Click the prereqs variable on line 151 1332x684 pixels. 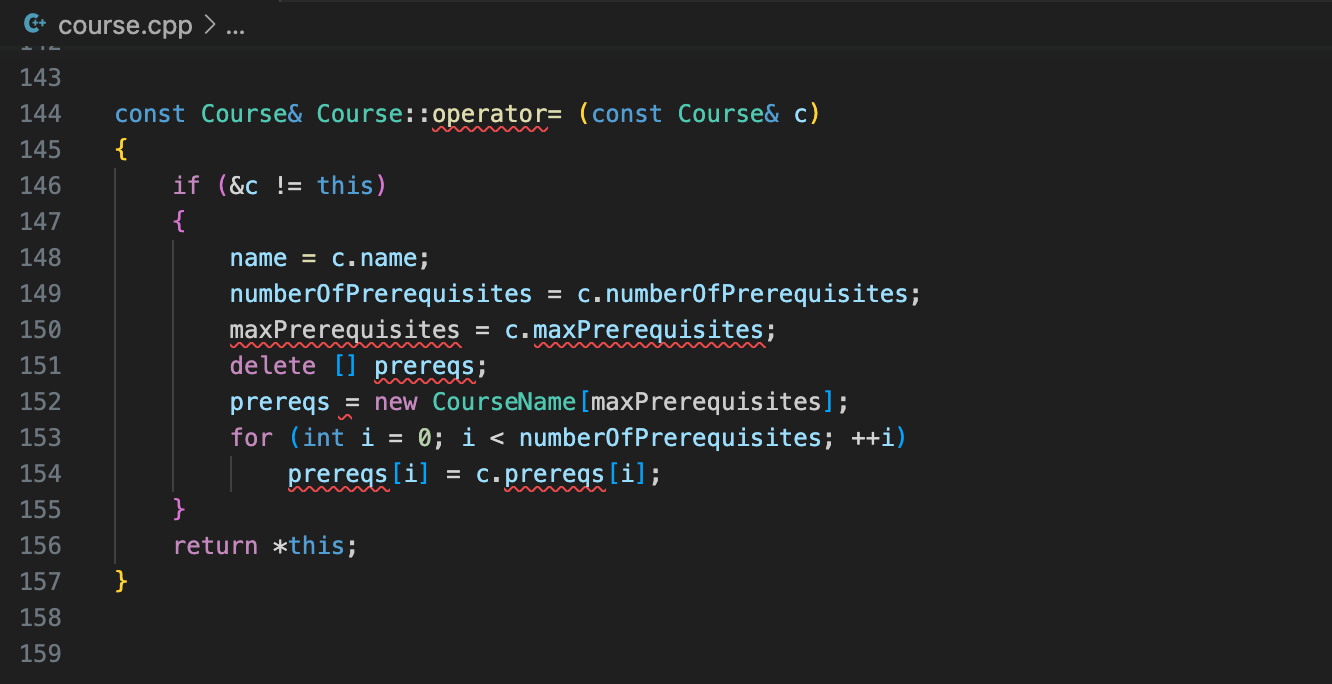click(425, 365)
